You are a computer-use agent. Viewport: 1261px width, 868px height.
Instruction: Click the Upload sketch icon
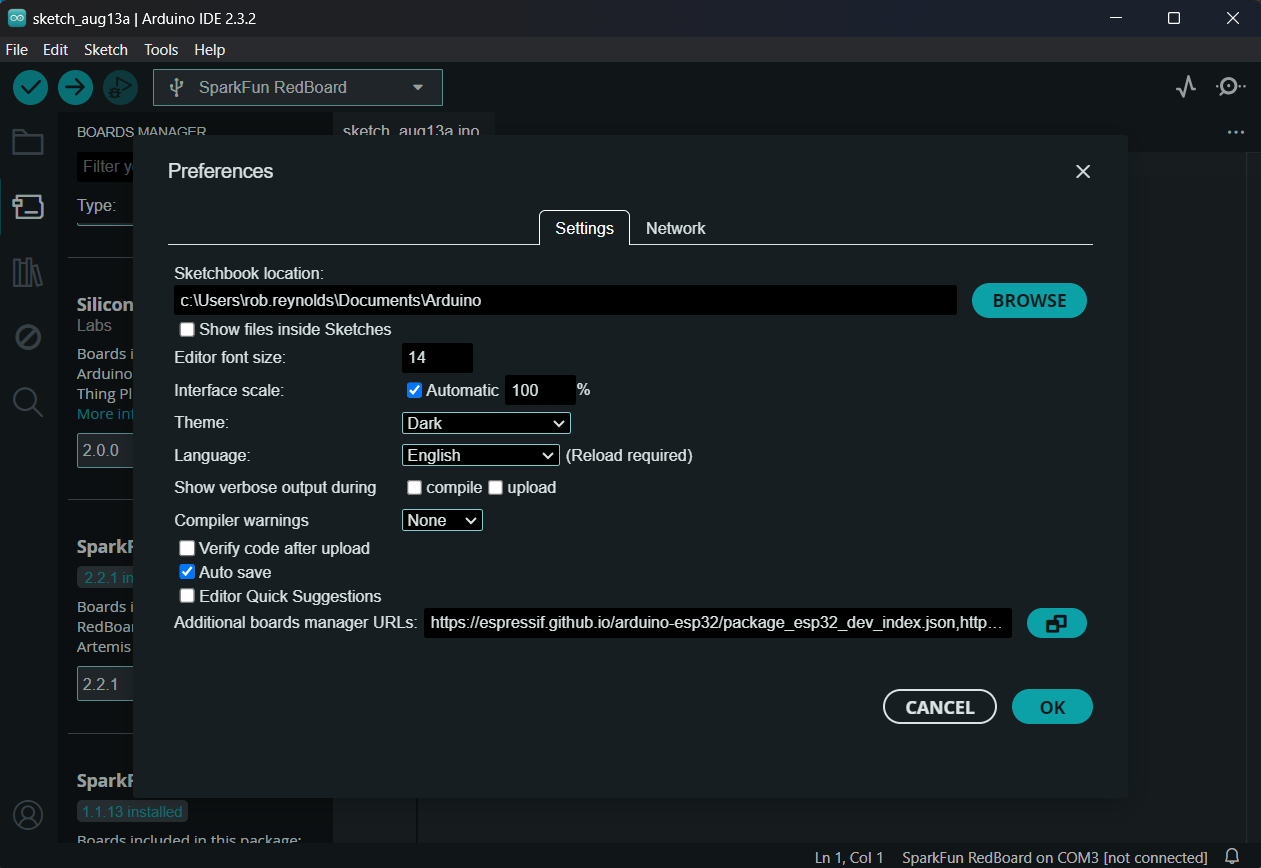point(75,87)
